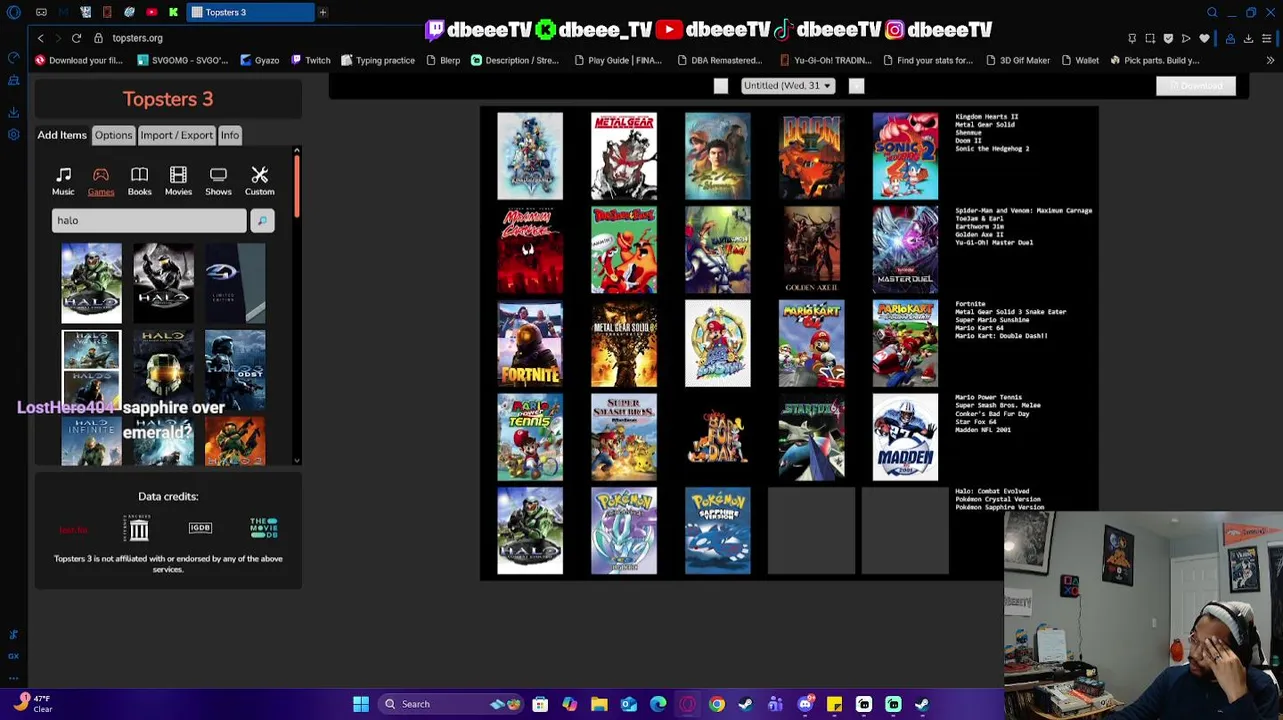Open Google Chrome from the taskbar
The width and height of the screenshot is (1283, 720).
point(717,704)
